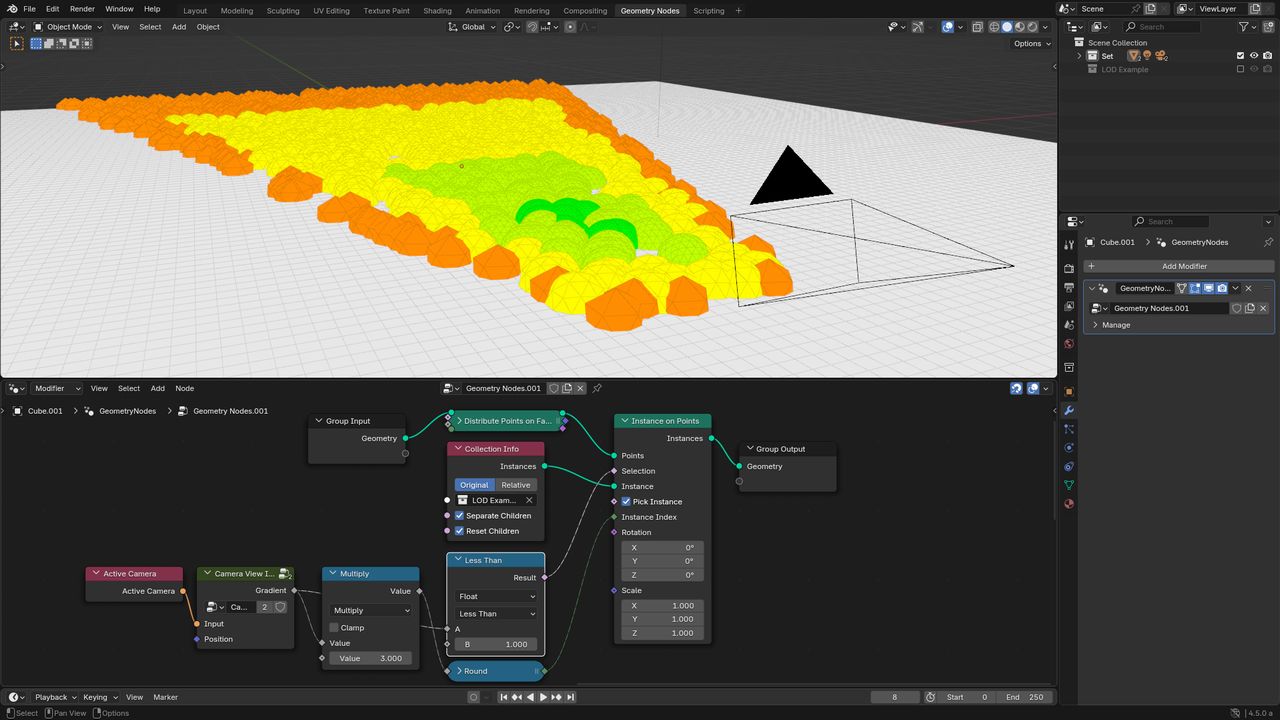Open the Less Than operation dropdown

point(497,613)
